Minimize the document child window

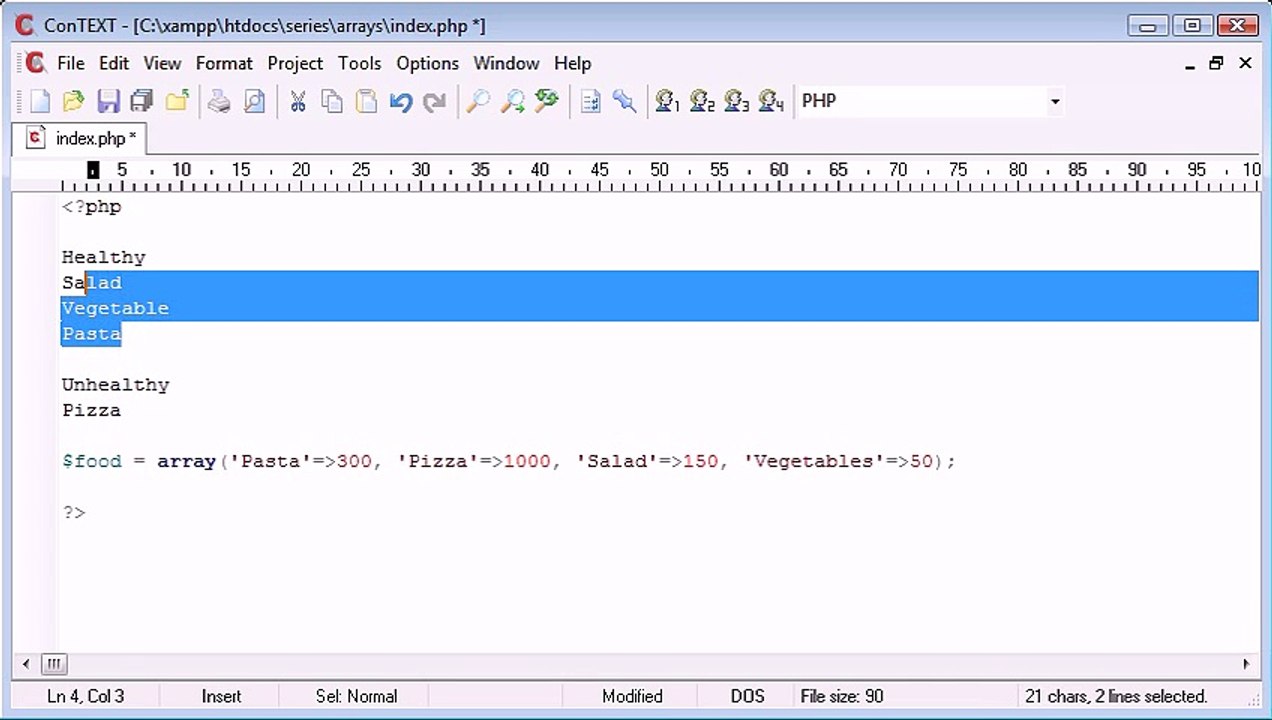pos(1190,64)
